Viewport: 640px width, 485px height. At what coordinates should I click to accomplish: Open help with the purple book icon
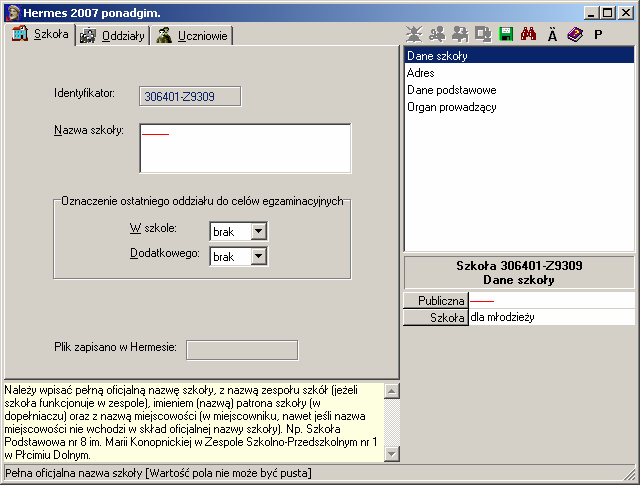[x=575, y=35]
